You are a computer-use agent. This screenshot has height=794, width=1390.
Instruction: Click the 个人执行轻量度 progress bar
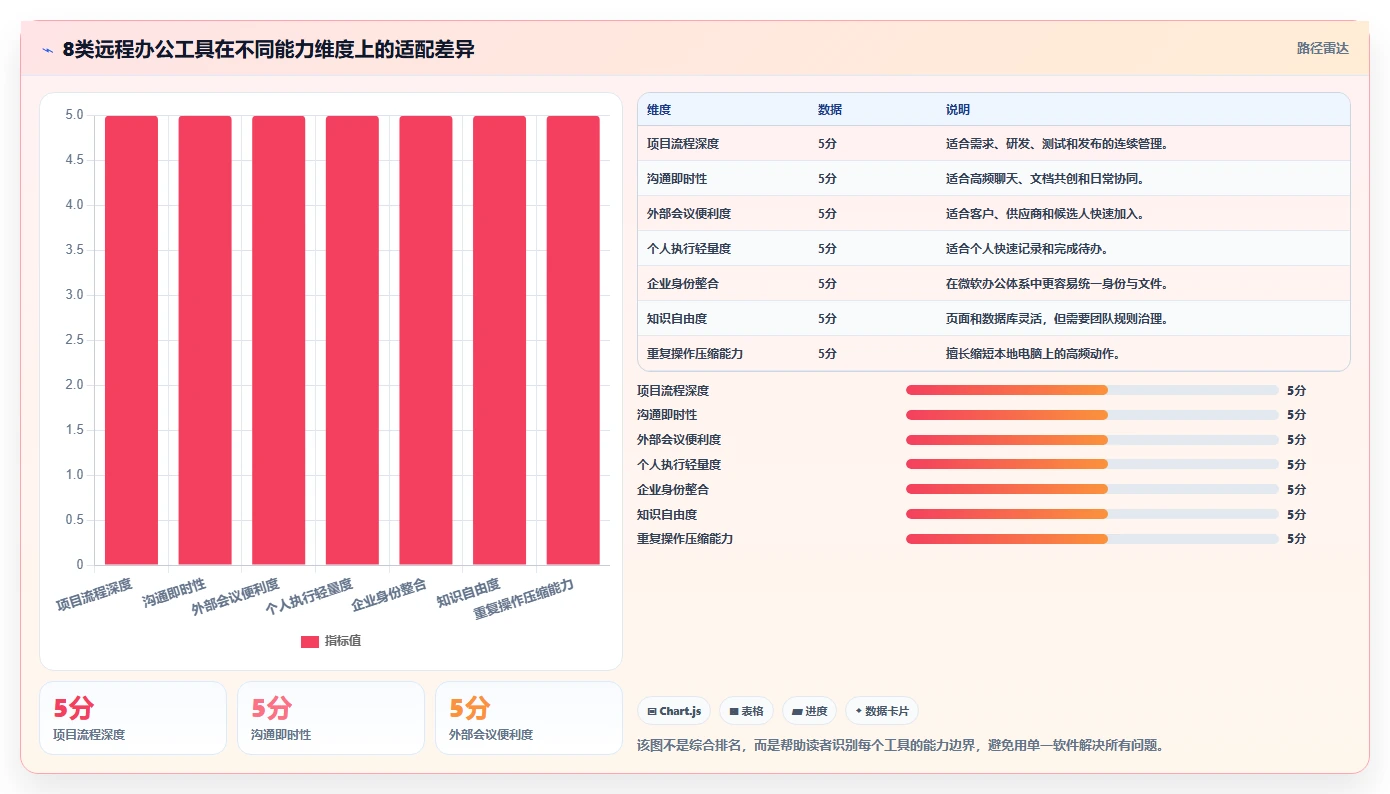pos(1092,464)
